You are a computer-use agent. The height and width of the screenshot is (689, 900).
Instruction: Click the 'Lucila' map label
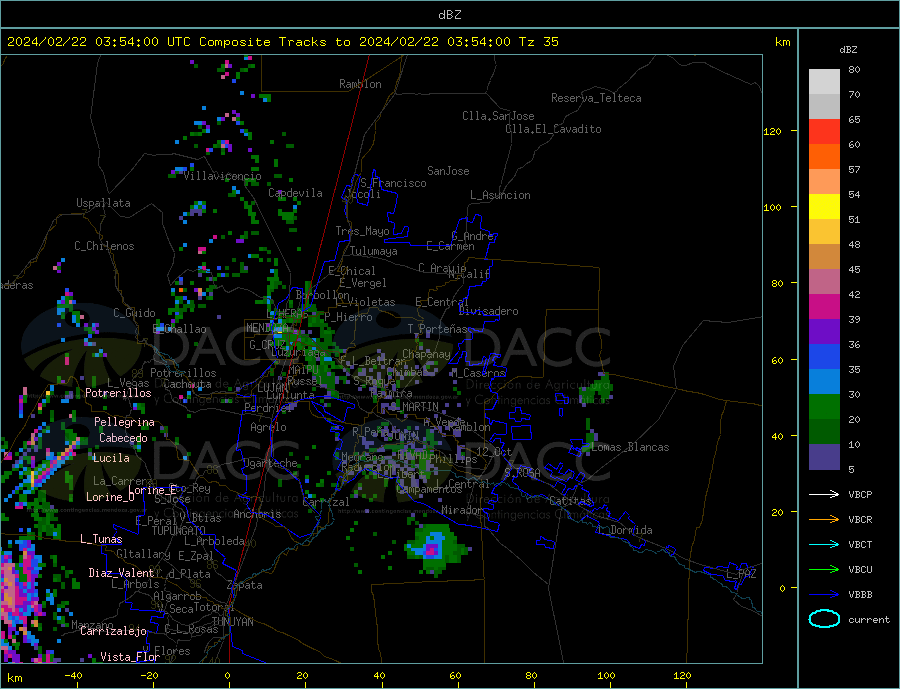pos(111,458)
